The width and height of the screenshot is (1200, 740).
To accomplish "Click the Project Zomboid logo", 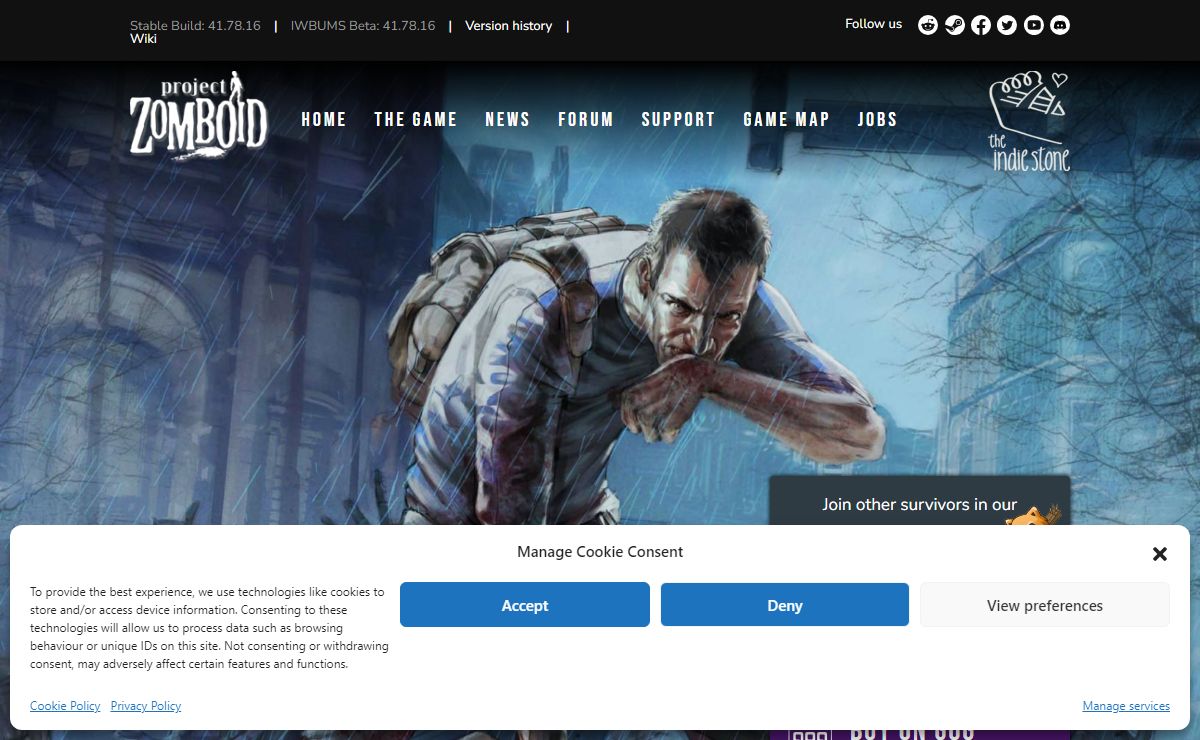I will (198, 116).
